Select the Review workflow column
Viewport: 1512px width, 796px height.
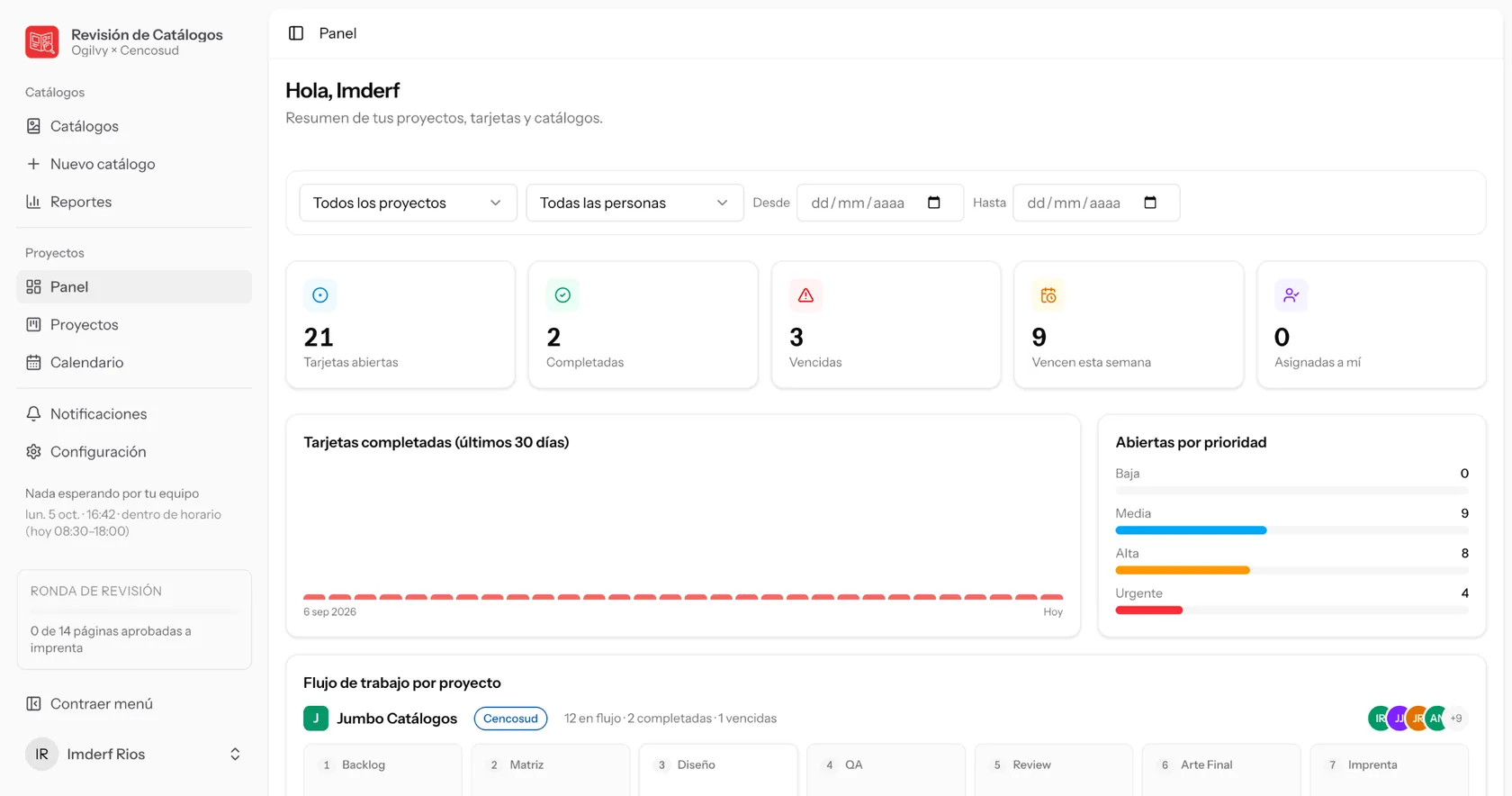tap(1054, 769)
